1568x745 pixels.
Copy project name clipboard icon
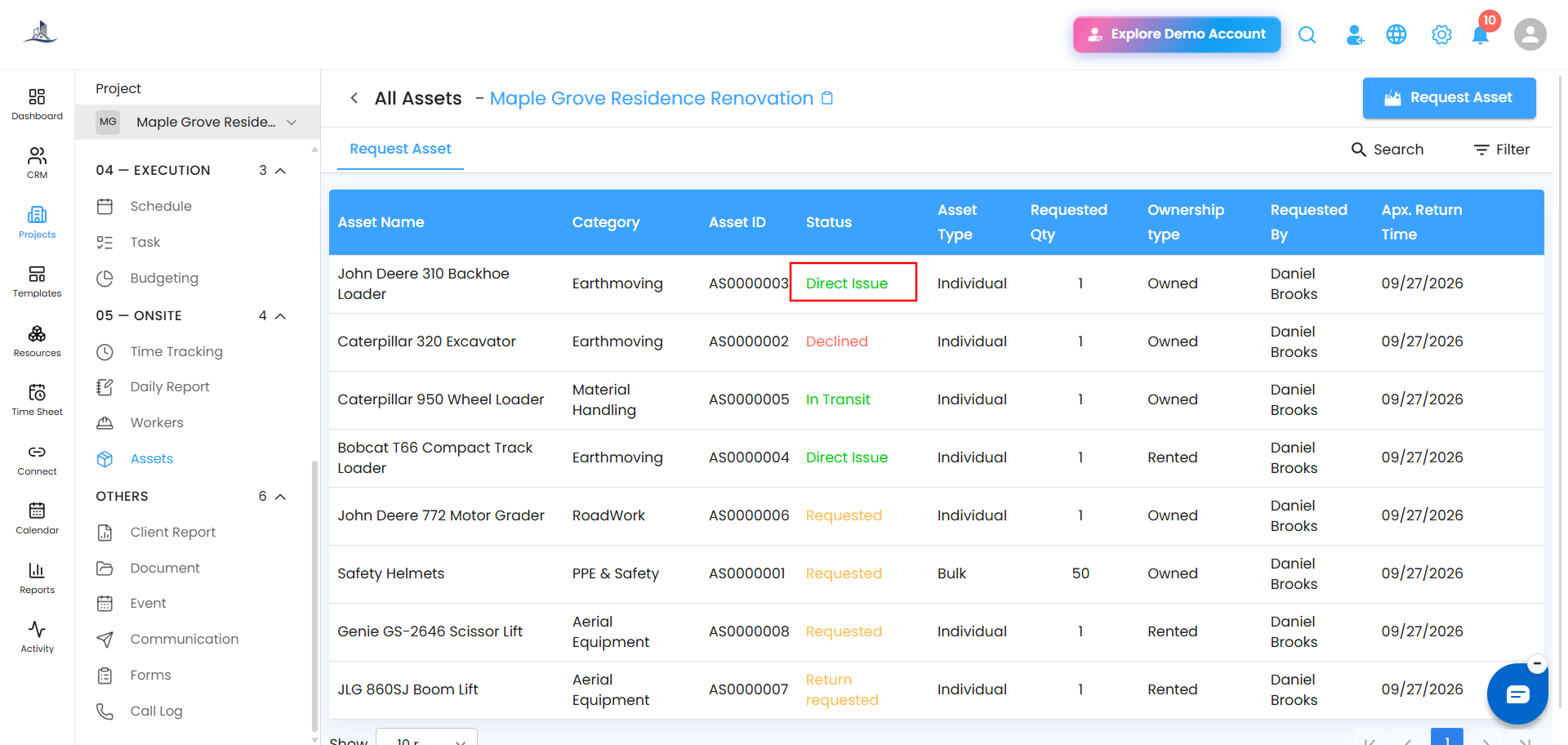[827, 98]
